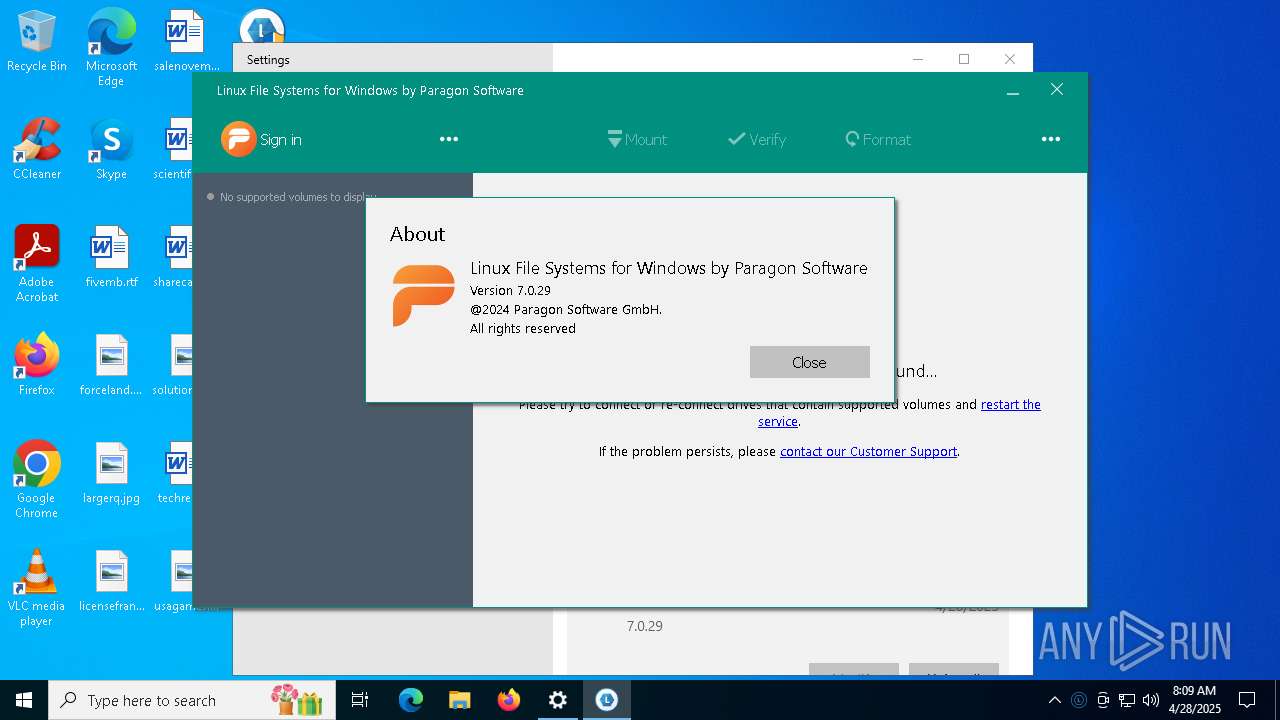Show hidden system tray icons

(x=1055, y=700)
